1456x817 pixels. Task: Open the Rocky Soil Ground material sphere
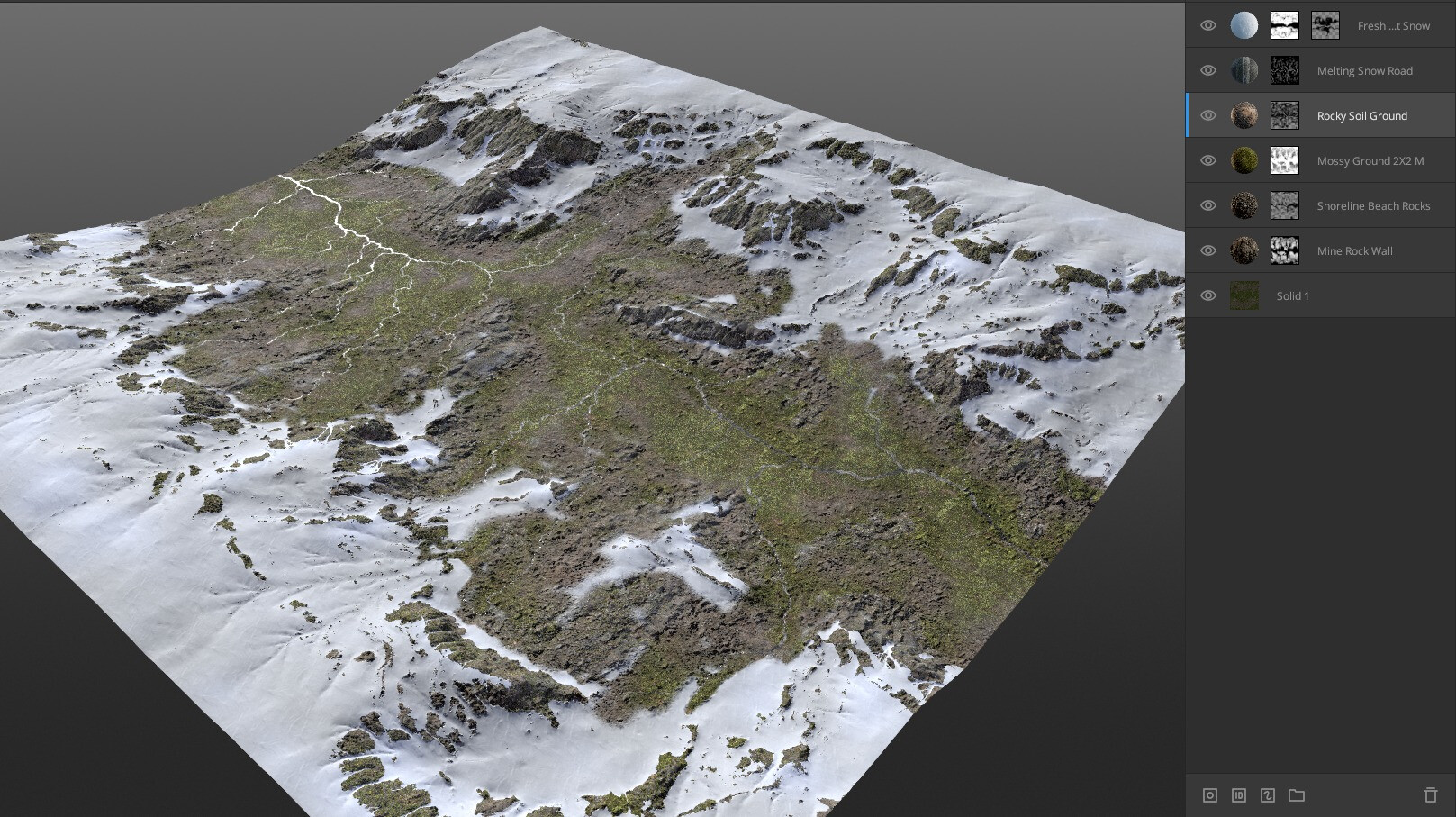1244,115
